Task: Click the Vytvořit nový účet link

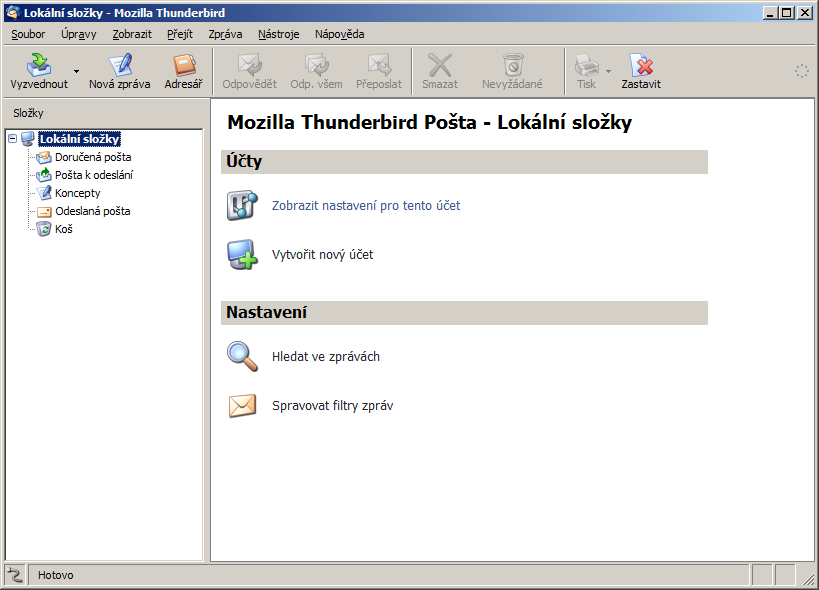Action: 322,255
